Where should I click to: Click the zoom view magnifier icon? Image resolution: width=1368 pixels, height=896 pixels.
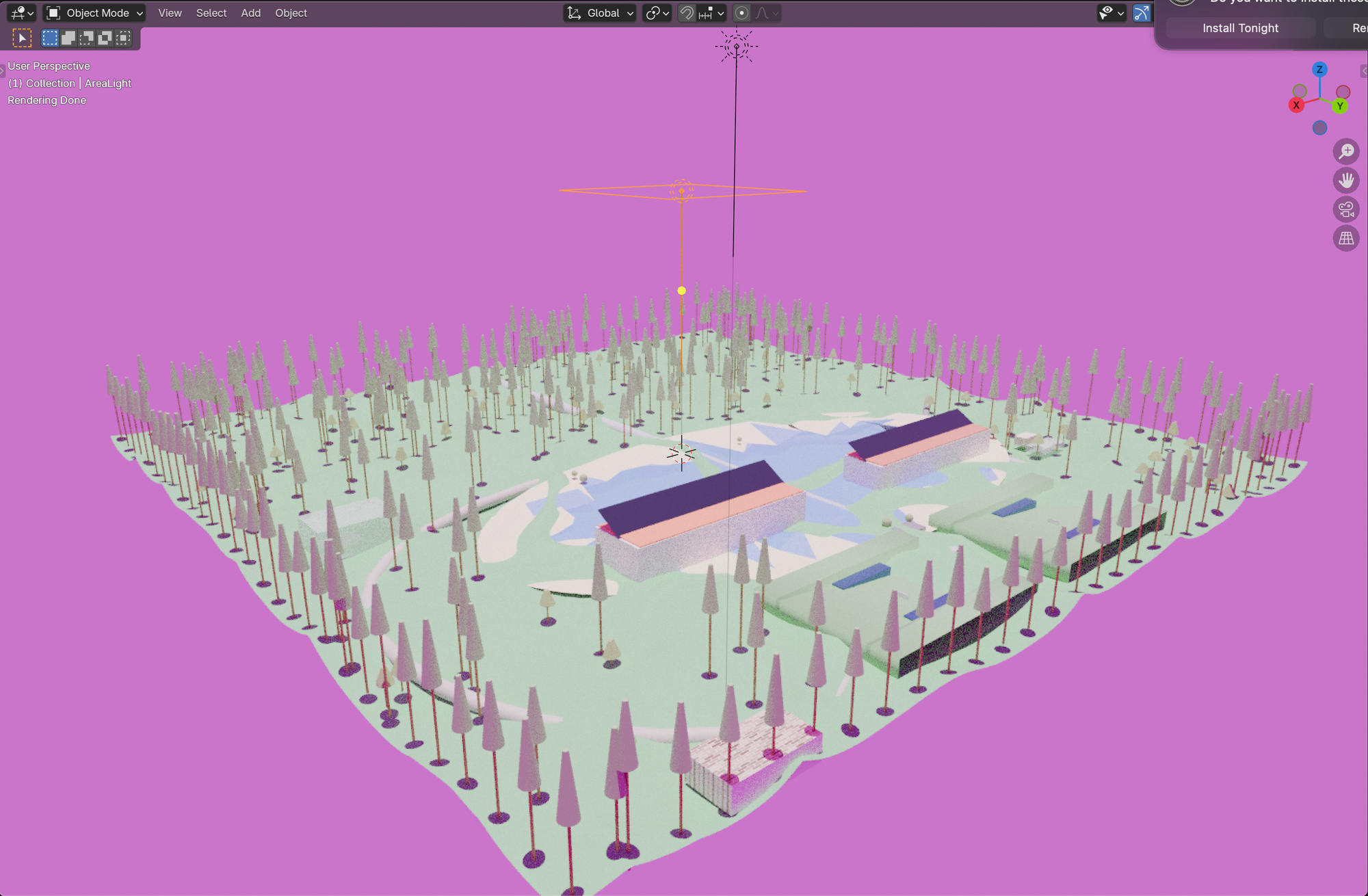[1346, 151]
